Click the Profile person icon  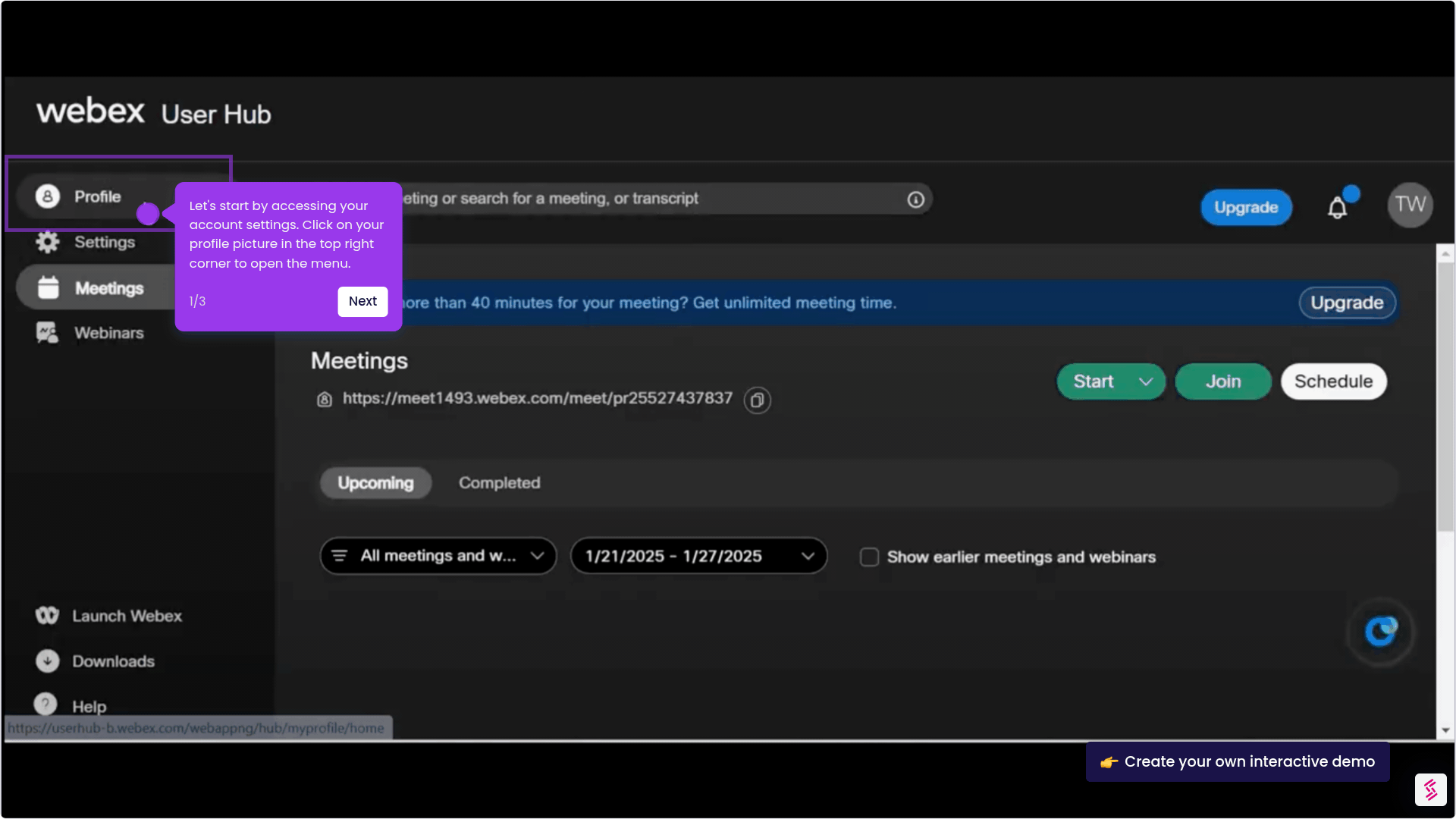47,196
